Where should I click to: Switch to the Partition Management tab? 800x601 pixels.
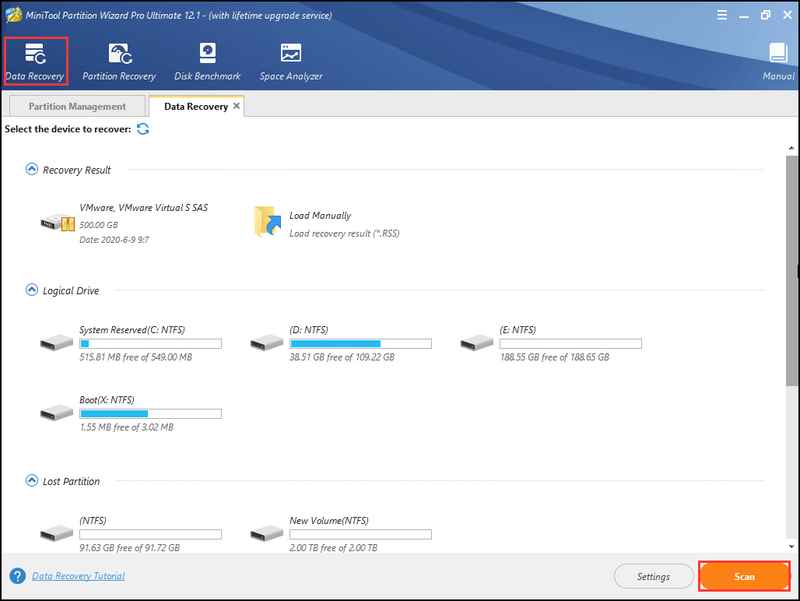(77, 106)
